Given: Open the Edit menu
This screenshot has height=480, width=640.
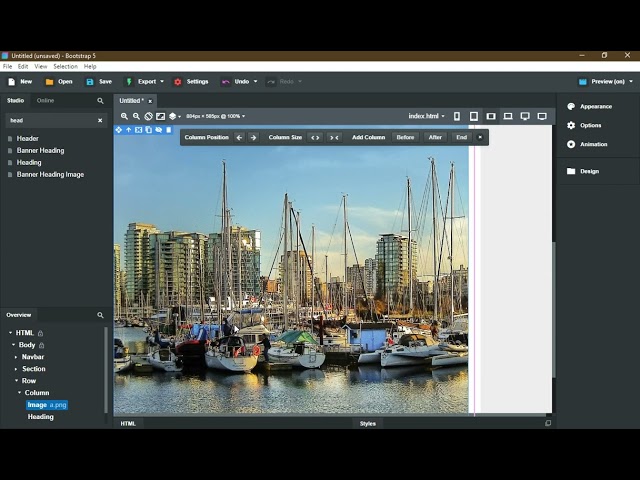Looking at the screenshot, I should [23, 67].
